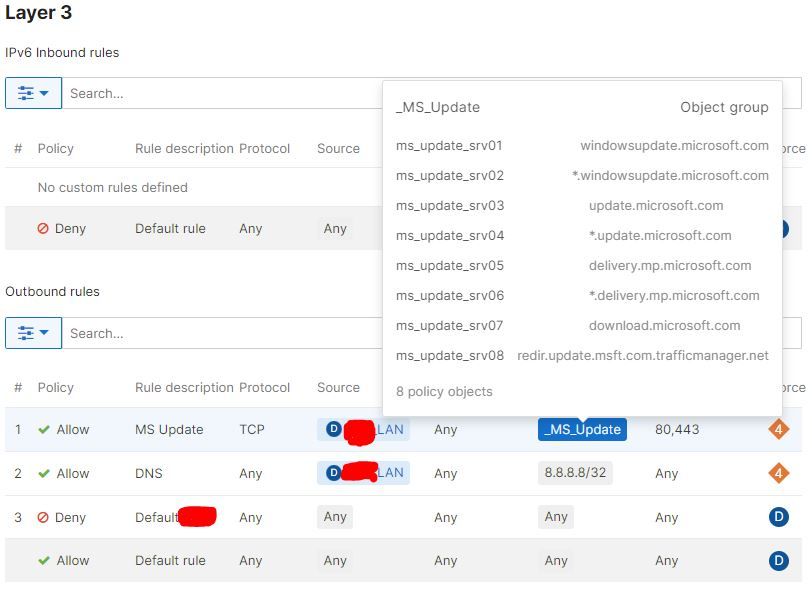The image size is (812, 589).
Task: Click the outbound rules search field
Action: 220,333
